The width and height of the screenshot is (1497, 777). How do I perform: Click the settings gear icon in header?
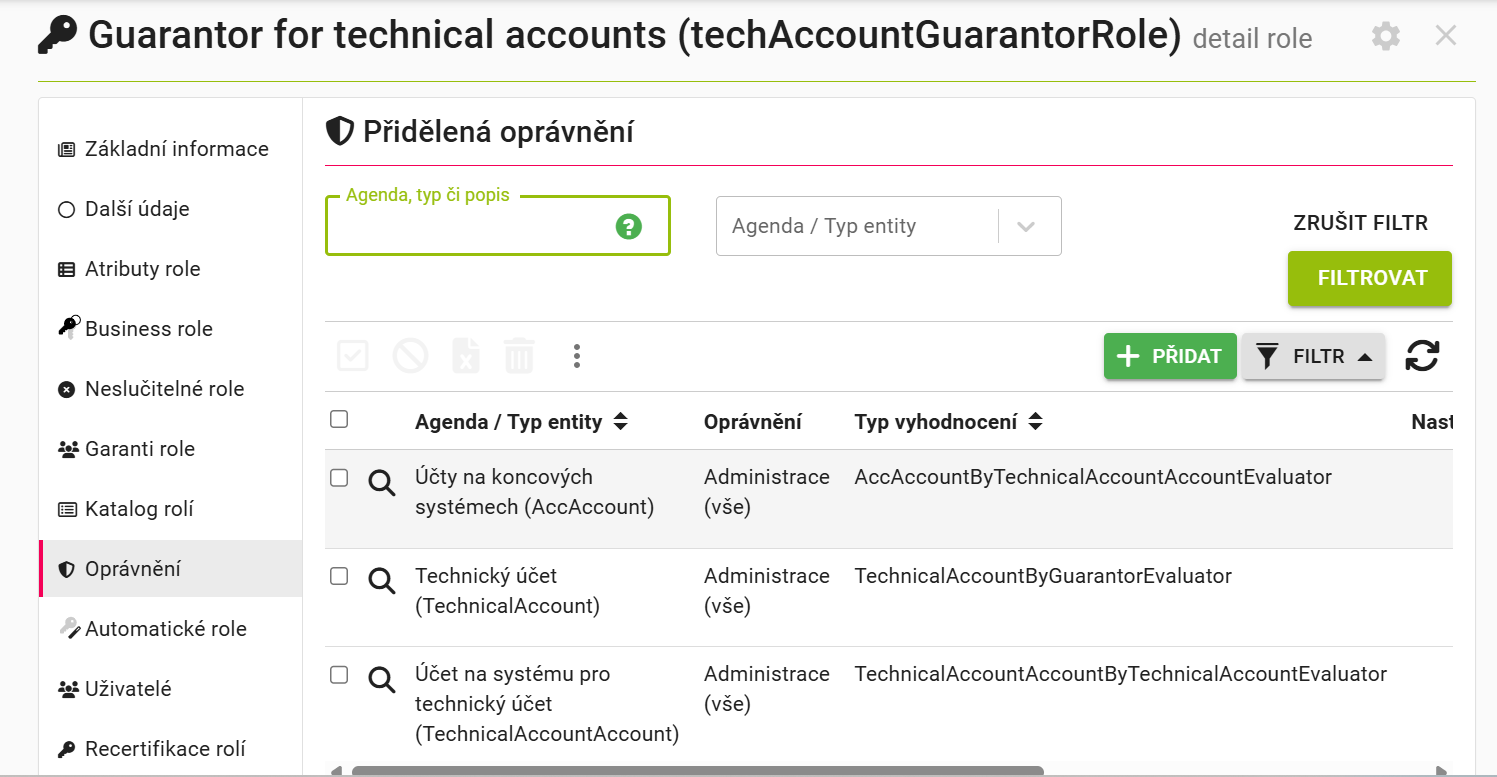tap(1385, 37)
